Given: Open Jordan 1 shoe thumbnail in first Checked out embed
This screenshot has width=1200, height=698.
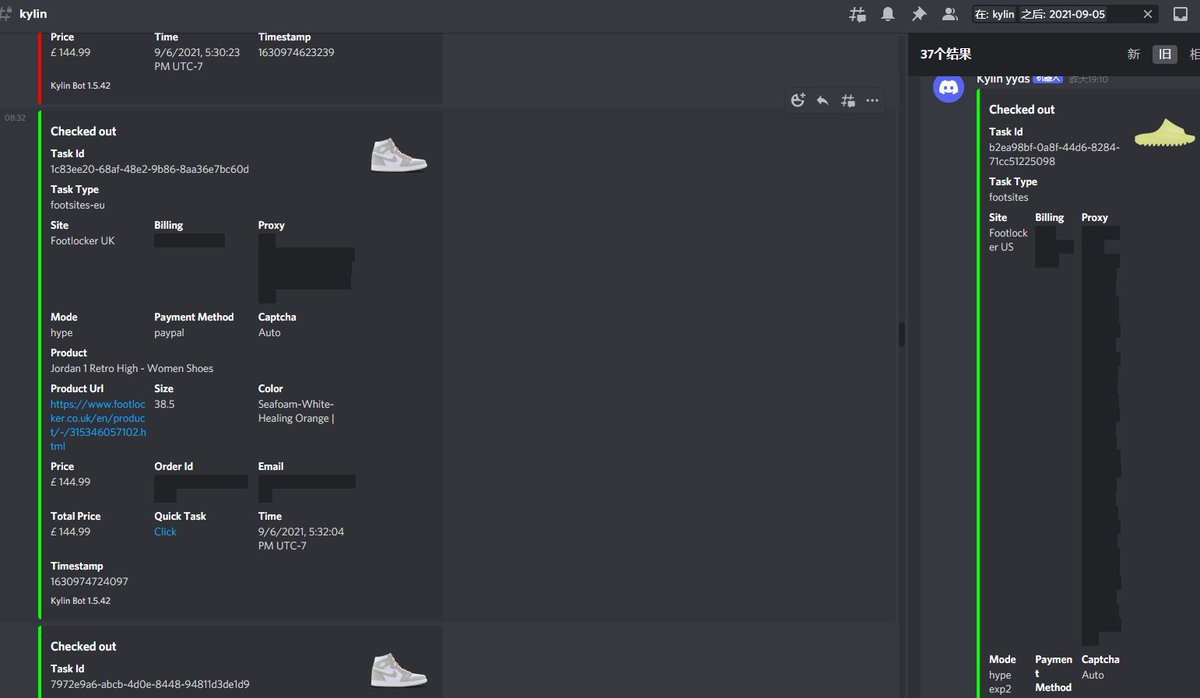Looking at the screenshot, I should [x=399, y=153].
